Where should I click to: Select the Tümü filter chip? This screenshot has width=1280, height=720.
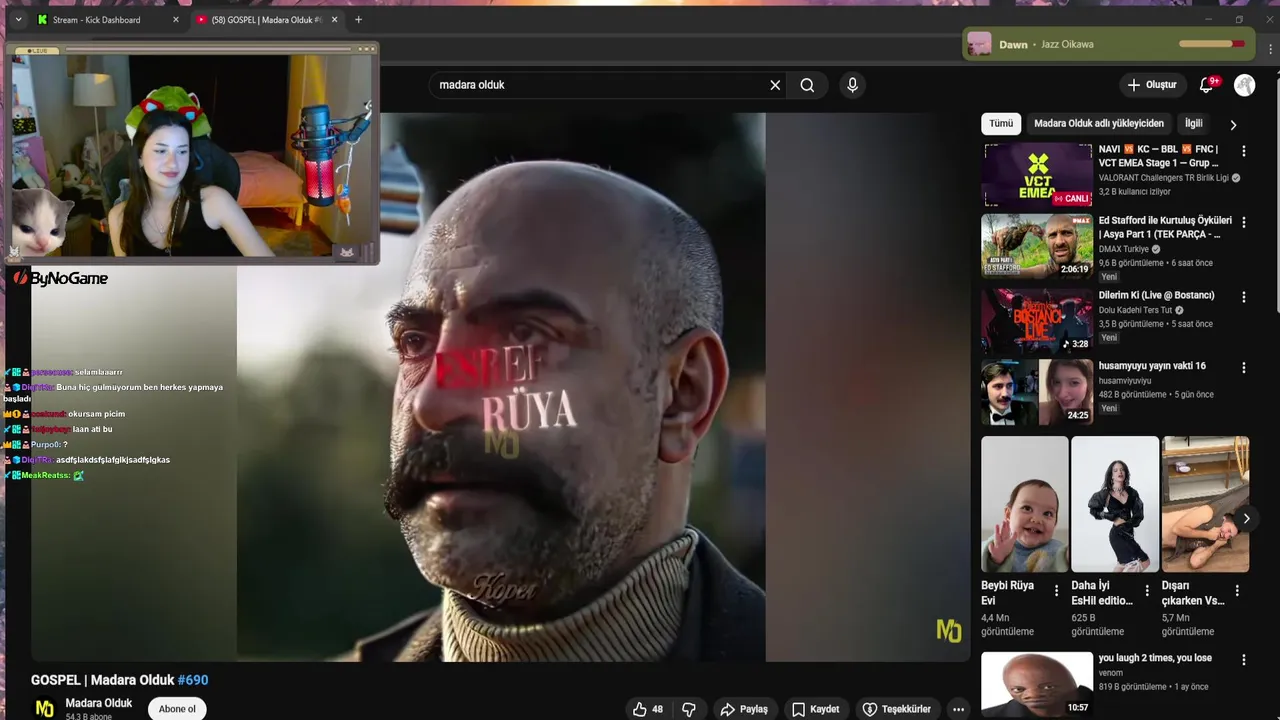pos(1001,124)
